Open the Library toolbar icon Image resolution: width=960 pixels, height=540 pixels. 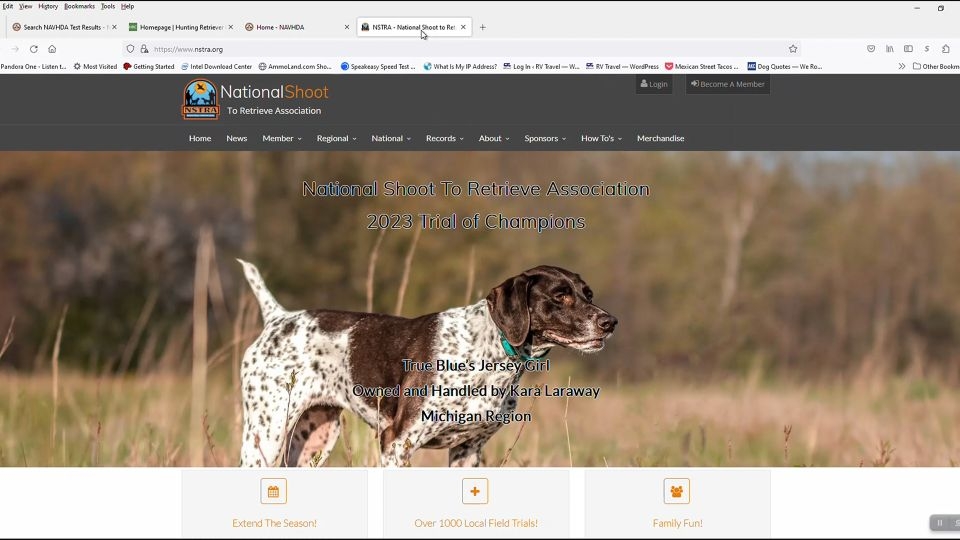(x=890, y=49)
